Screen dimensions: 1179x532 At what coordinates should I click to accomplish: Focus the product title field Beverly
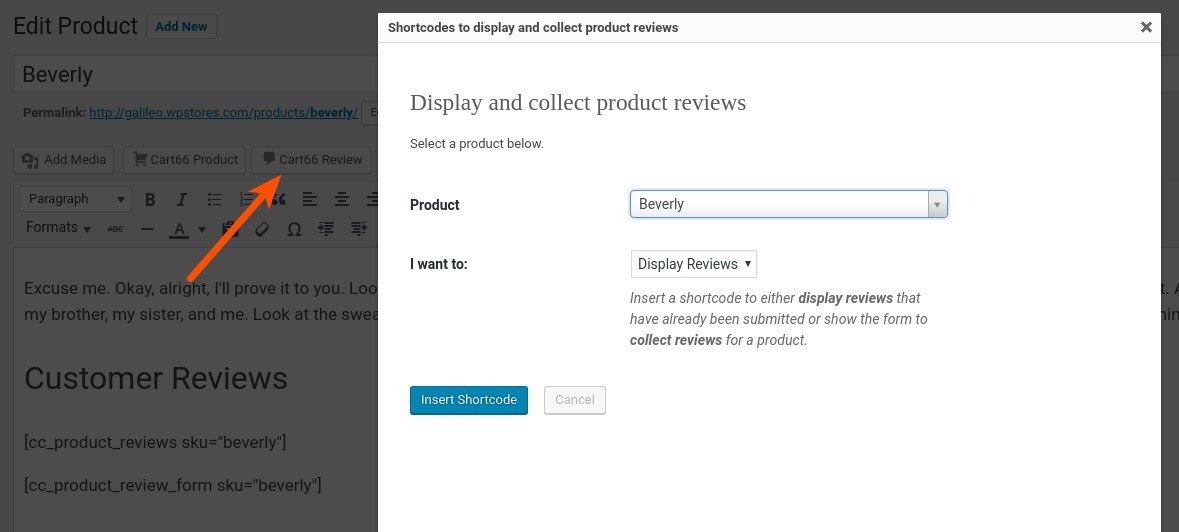point(195,74)
